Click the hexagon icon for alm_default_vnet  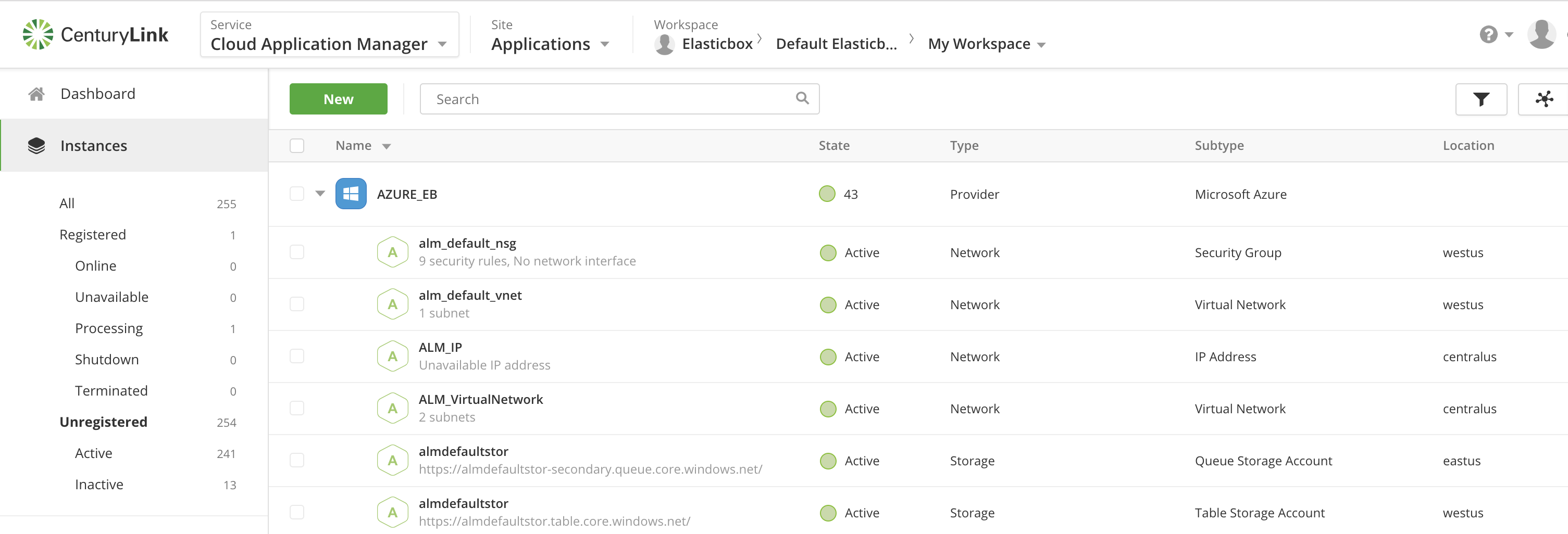(393, 304)
